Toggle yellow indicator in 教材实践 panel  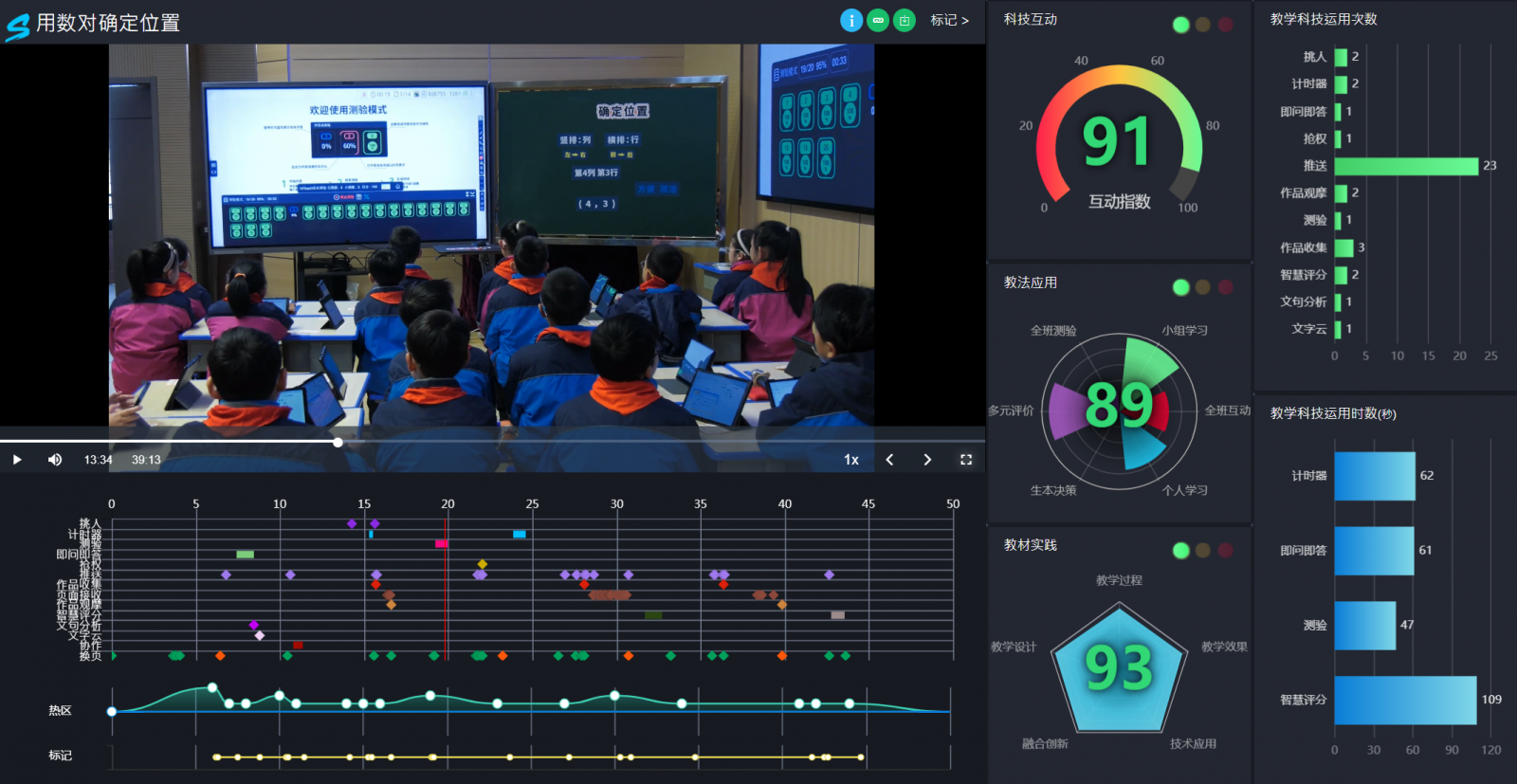coord(1202,550)
